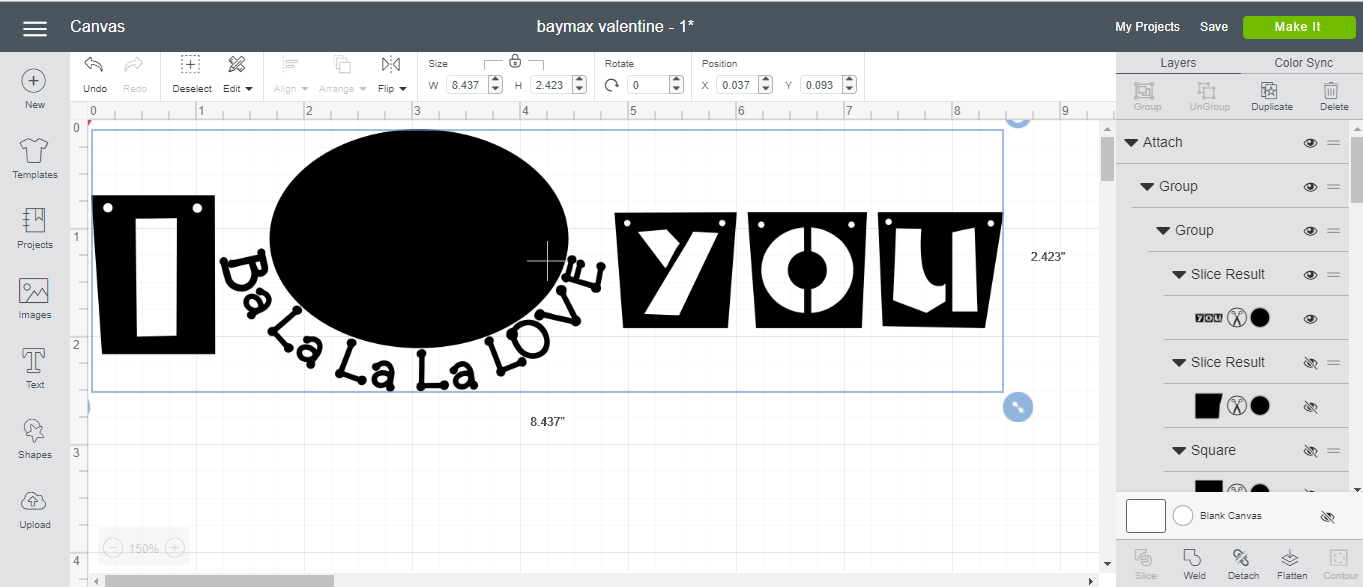The image size is (1363, 587).
Task: Click the resize handle on selection corner
Action: coord(1017,407)
